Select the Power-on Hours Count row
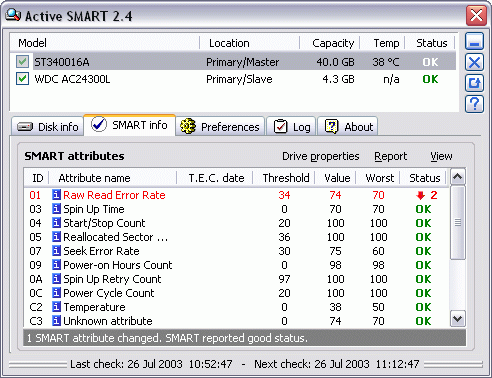Image resolution: width=492 pixels, height=378 pixels. [x=237, y=265]
